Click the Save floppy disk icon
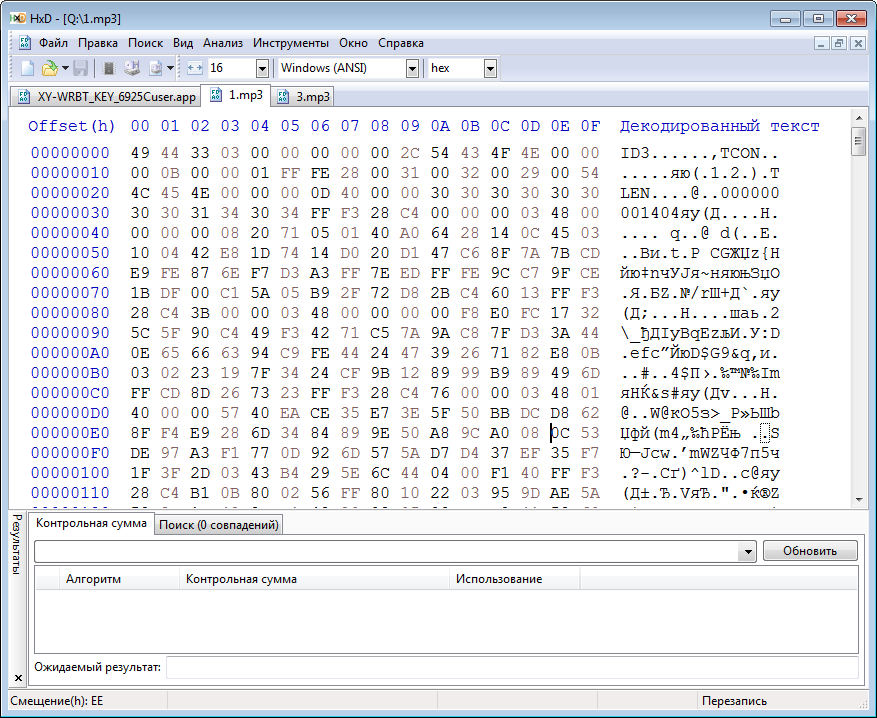 coord(81,68)
